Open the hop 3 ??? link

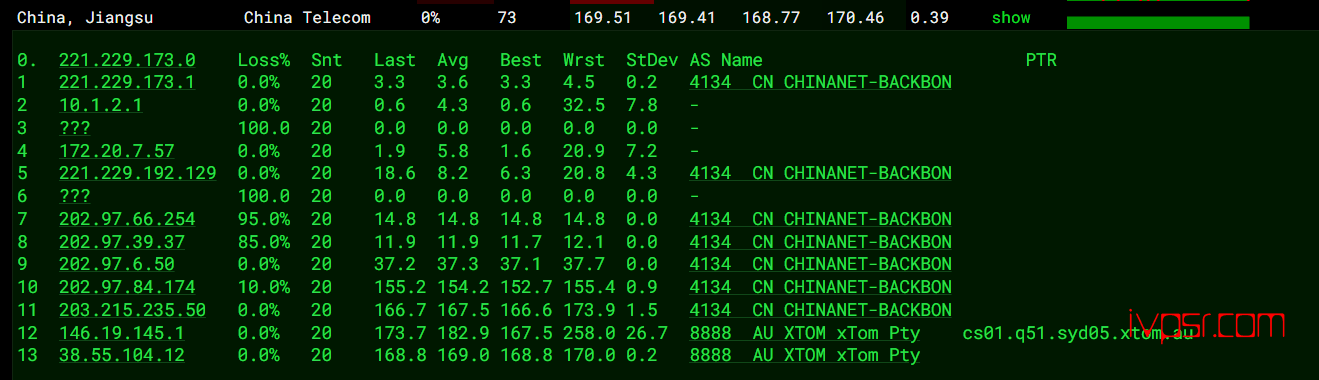(x=75, y=128)
